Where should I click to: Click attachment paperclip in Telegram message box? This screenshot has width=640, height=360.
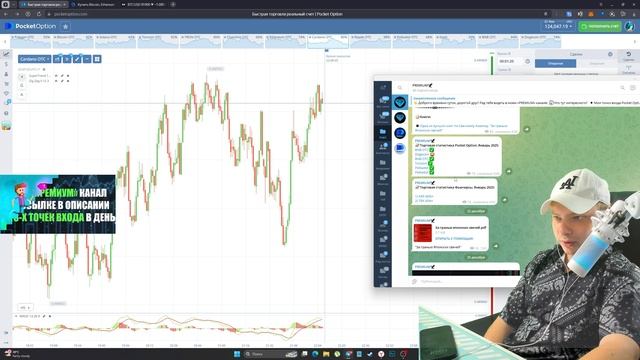pos(415,281)
